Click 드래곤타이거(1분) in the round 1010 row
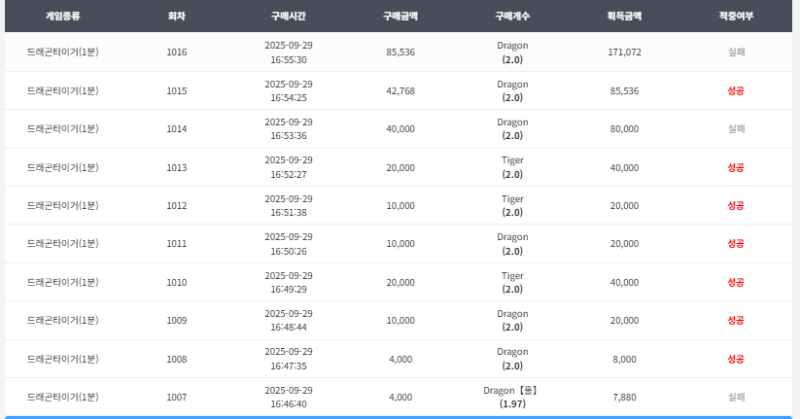 pos(63,282)
